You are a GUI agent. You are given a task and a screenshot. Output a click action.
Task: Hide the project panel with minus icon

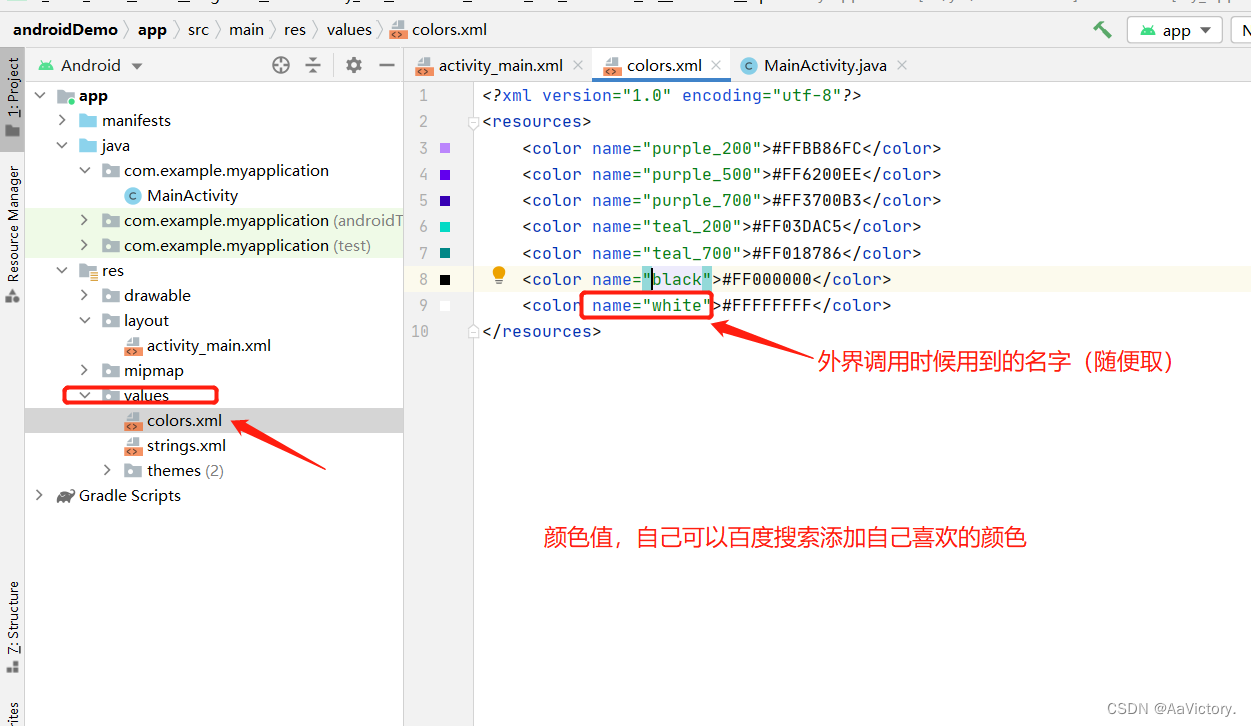tap(386, 65)
